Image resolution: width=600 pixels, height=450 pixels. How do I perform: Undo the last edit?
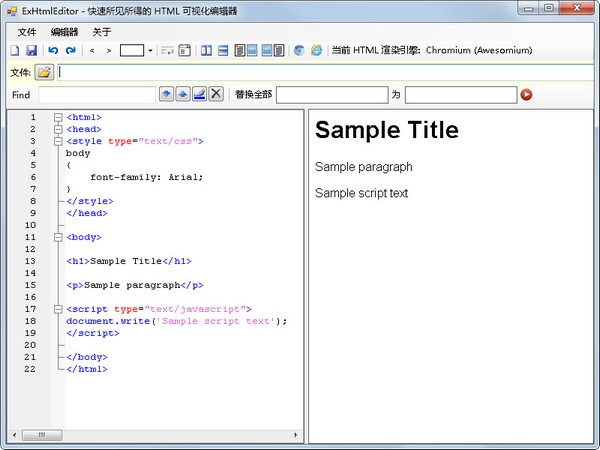pos(53,50)
